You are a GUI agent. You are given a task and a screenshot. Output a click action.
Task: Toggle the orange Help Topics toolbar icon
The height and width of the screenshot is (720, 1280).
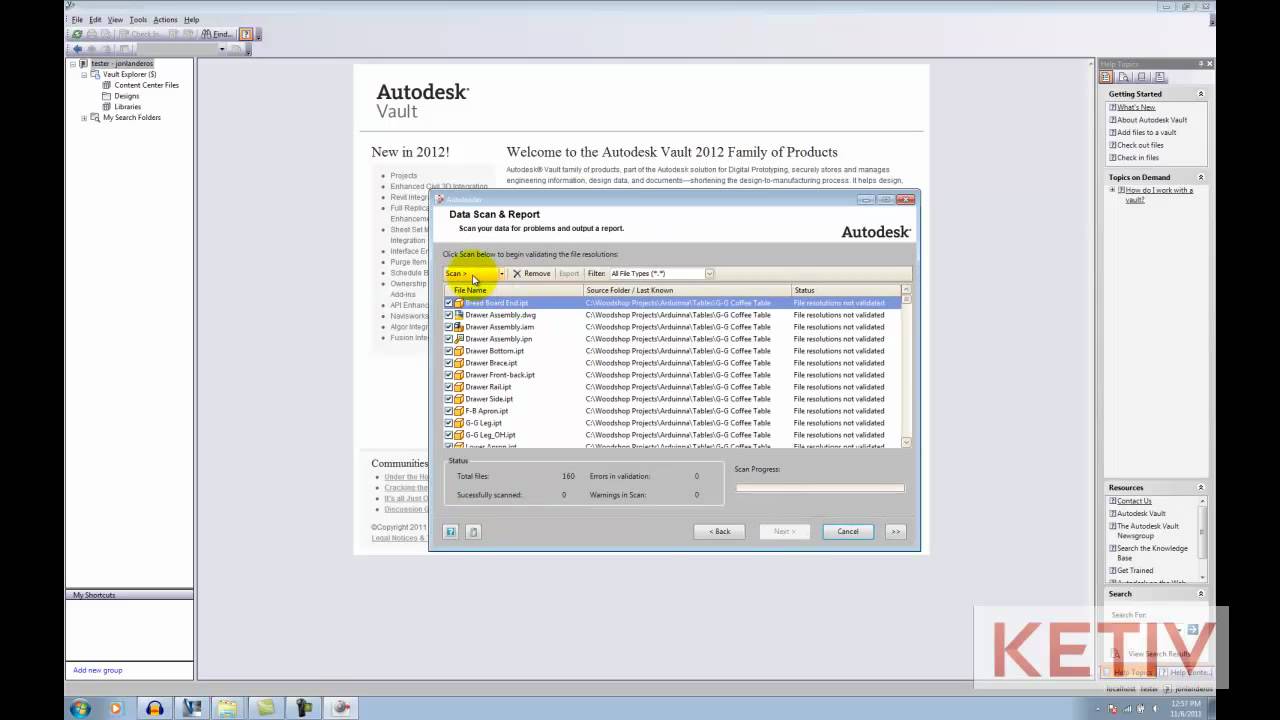tap(246, 34)
